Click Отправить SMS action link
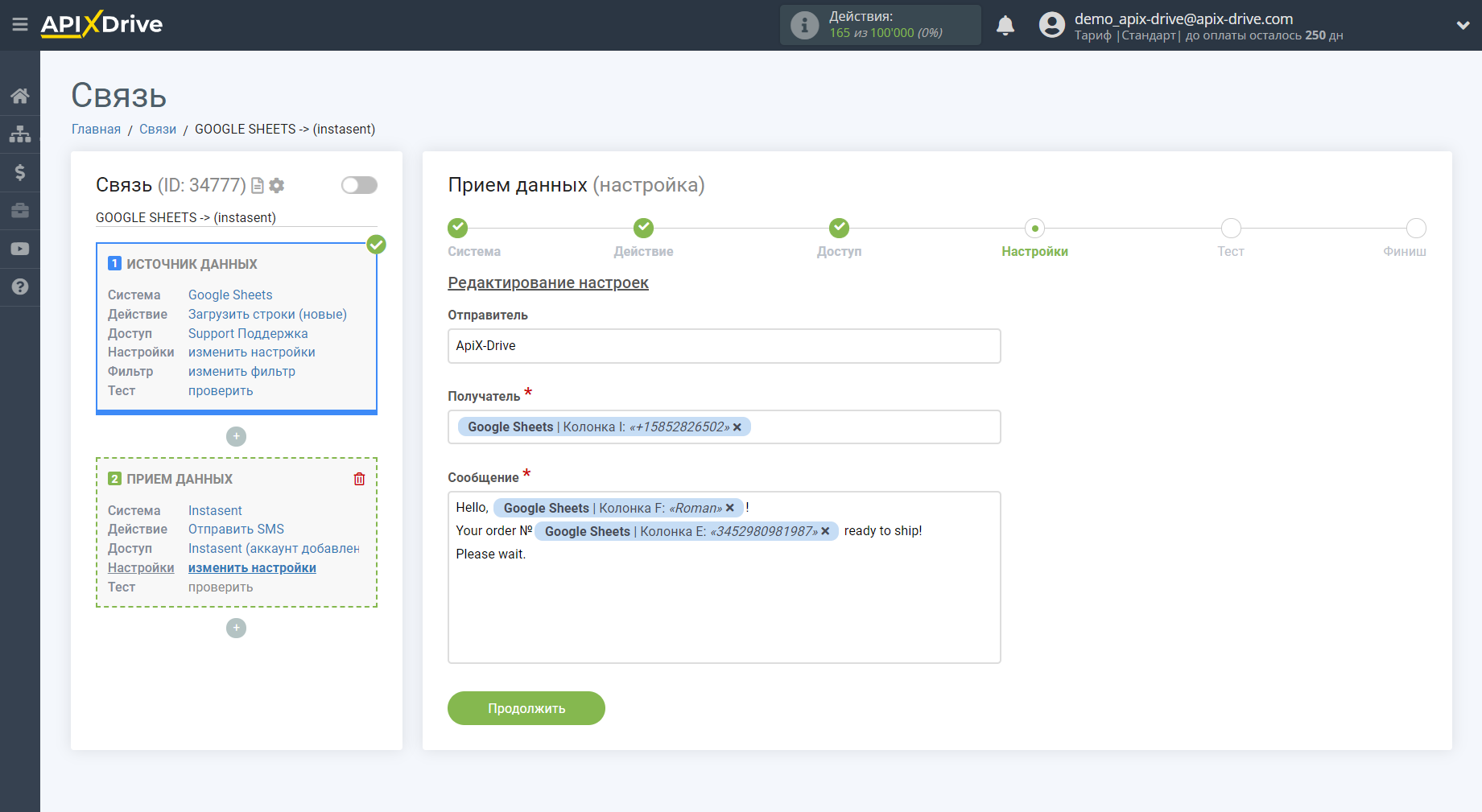 click(x=236, y=529)
